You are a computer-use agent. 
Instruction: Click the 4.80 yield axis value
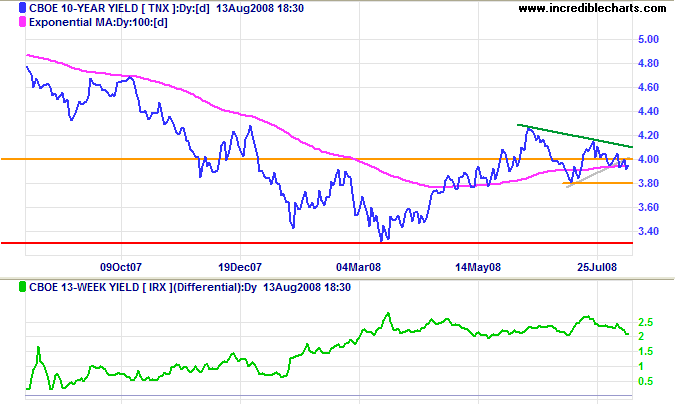[x=648, y=63]
